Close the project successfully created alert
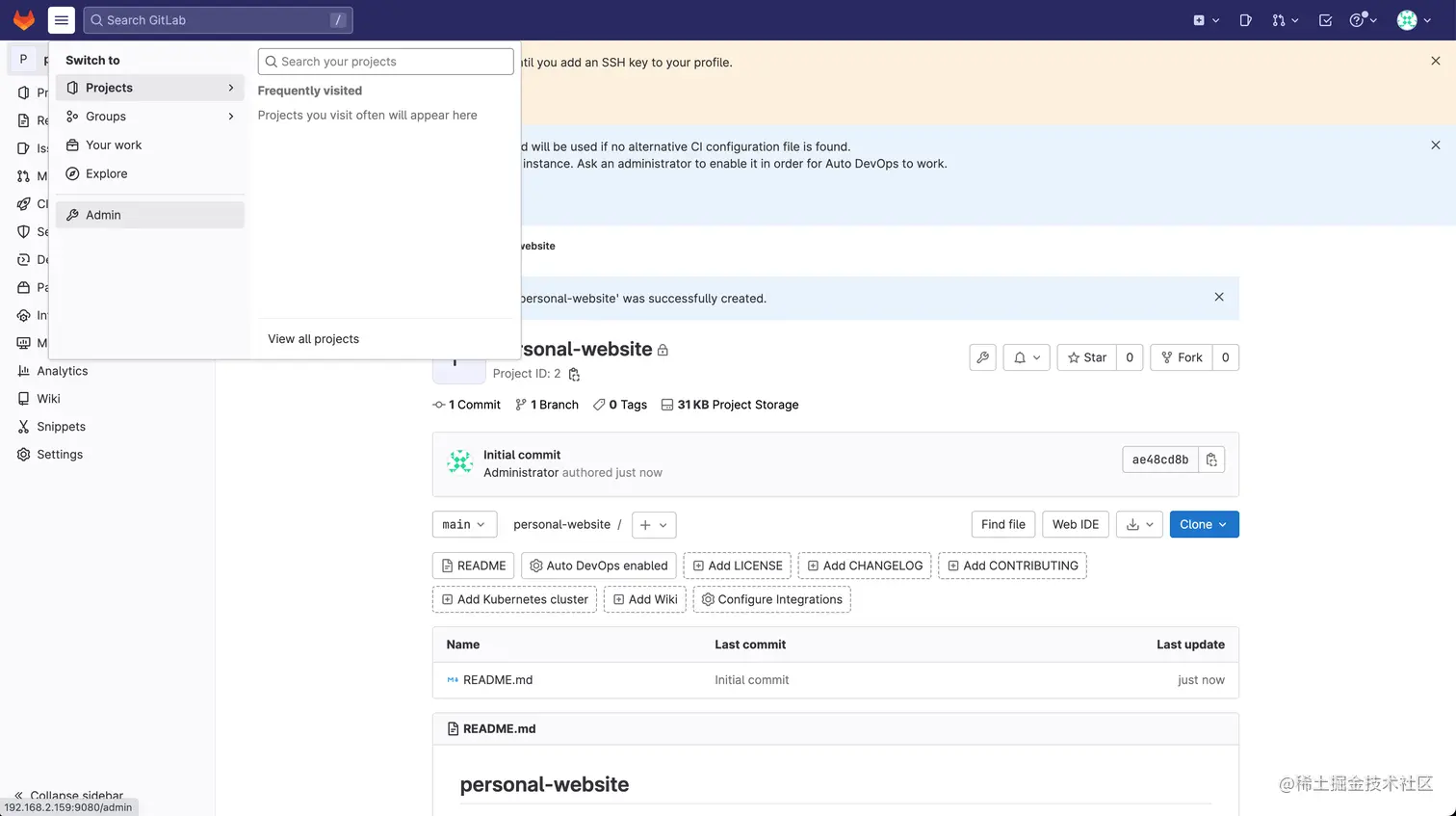Image resolution: width=1456 pixels, height=816 pixels. [x=1219, y=297]
